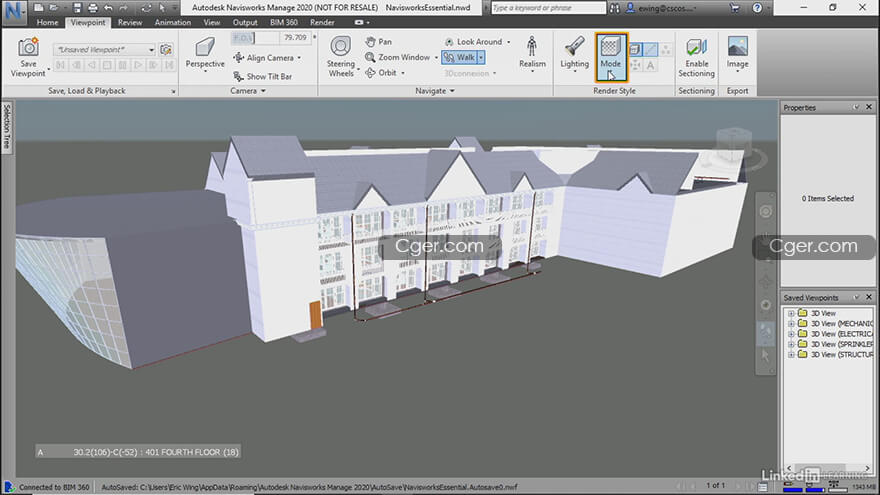Click the Select cursor icon in quick access toolbar
The height and width of the screenshot is (495, 880).
pos(162,8)
